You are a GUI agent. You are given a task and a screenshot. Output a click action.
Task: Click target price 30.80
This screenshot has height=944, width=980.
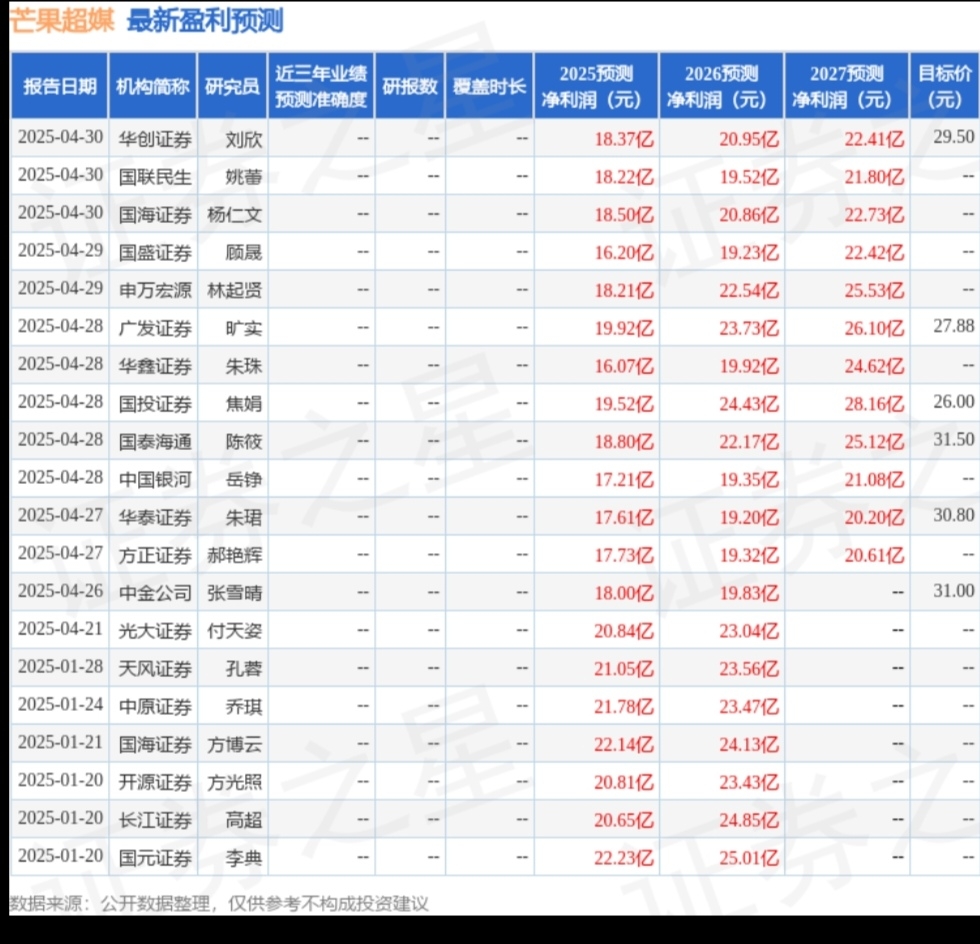point(954,515)
